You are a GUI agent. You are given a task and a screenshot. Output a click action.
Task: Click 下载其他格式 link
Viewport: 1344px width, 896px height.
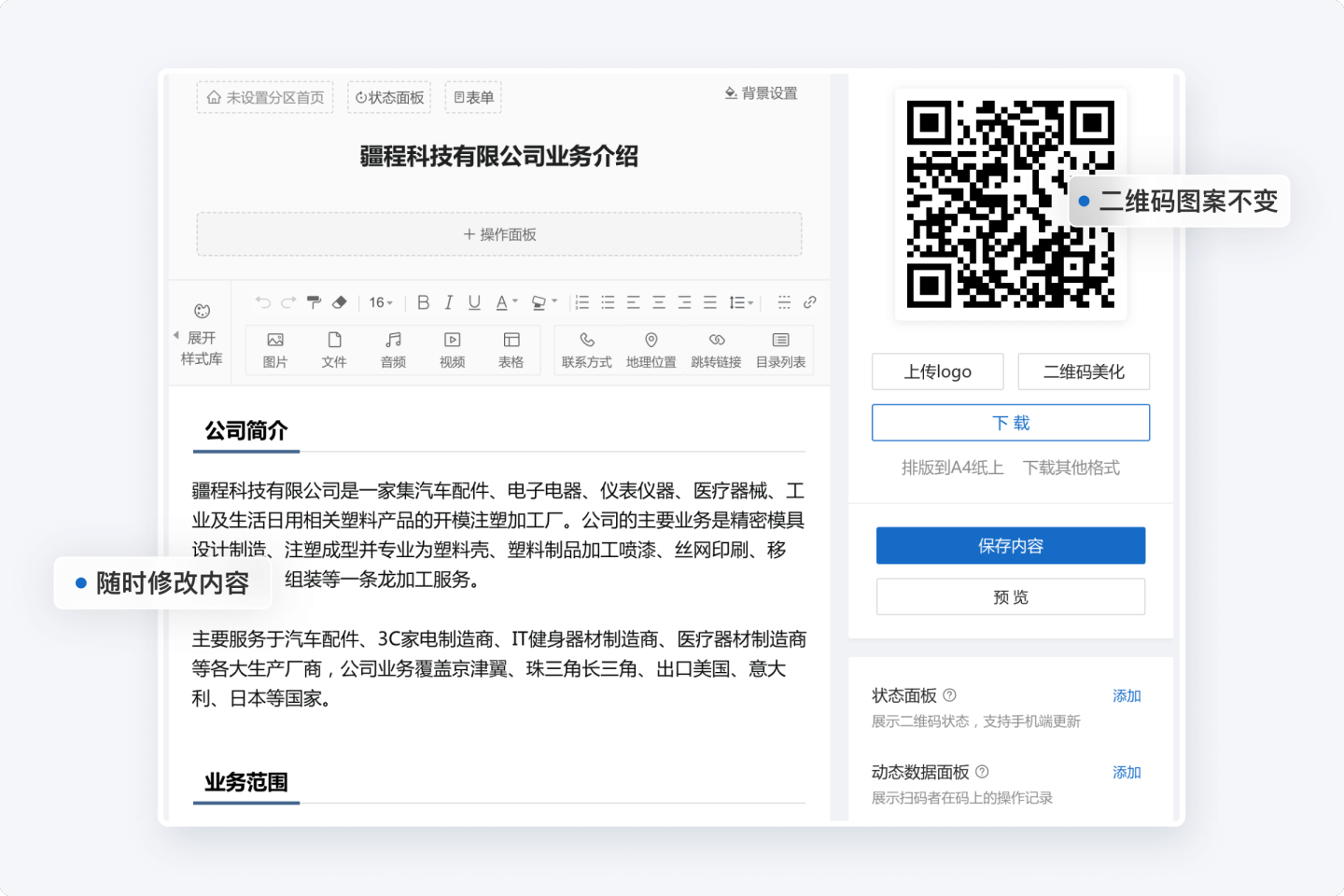point(1071,468)
